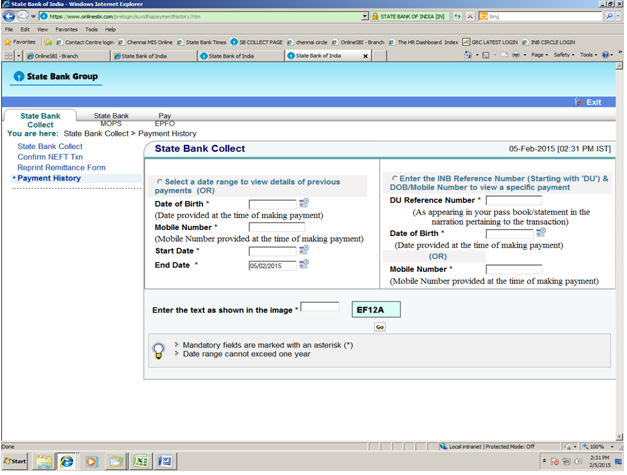Open the Confirm NEFT Txn link
Image resolution: width=627 pixels, height=475 pixels.
[50, 157]
